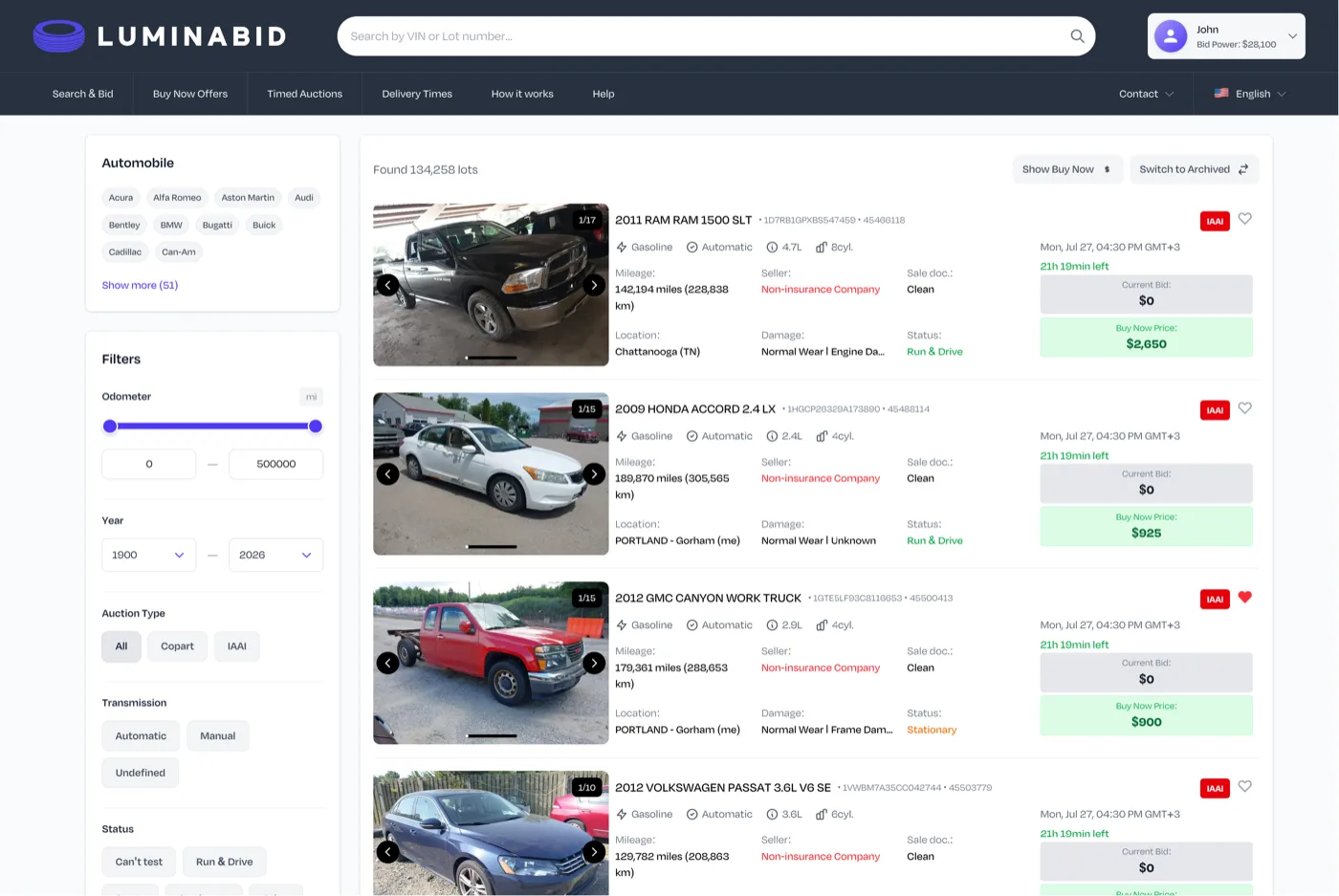Favorite the 2011 RAM 1500 SLT lot
This screenshot has height=896, width=1339.
pyautogui.click(x=1244, y=219)
